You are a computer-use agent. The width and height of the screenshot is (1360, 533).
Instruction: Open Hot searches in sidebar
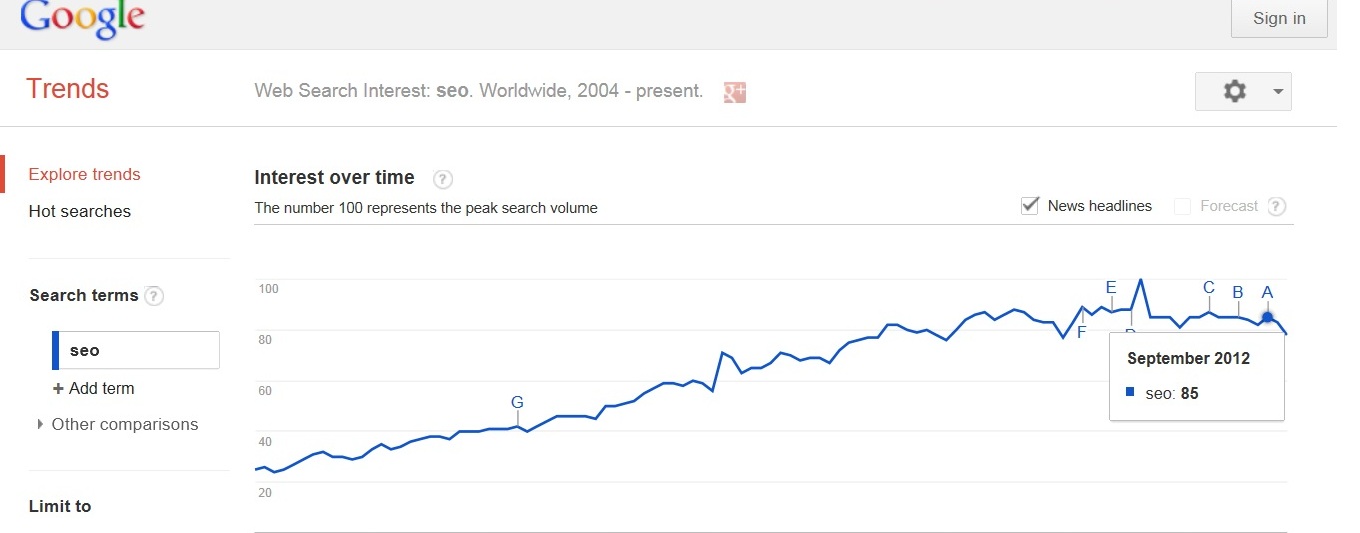[x=80, y=211]
